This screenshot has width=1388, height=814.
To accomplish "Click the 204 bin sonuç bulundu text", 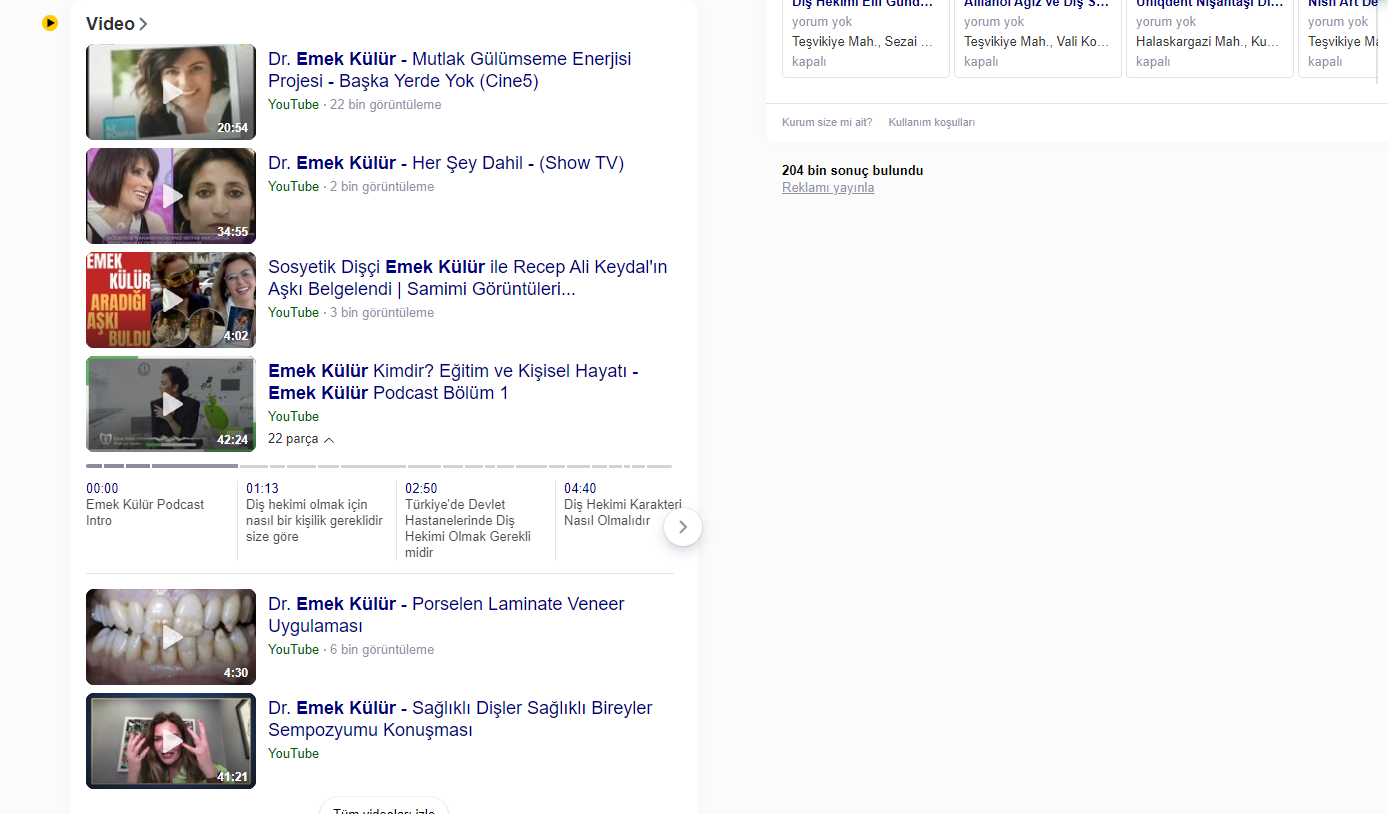I will (x=853, y=171).
